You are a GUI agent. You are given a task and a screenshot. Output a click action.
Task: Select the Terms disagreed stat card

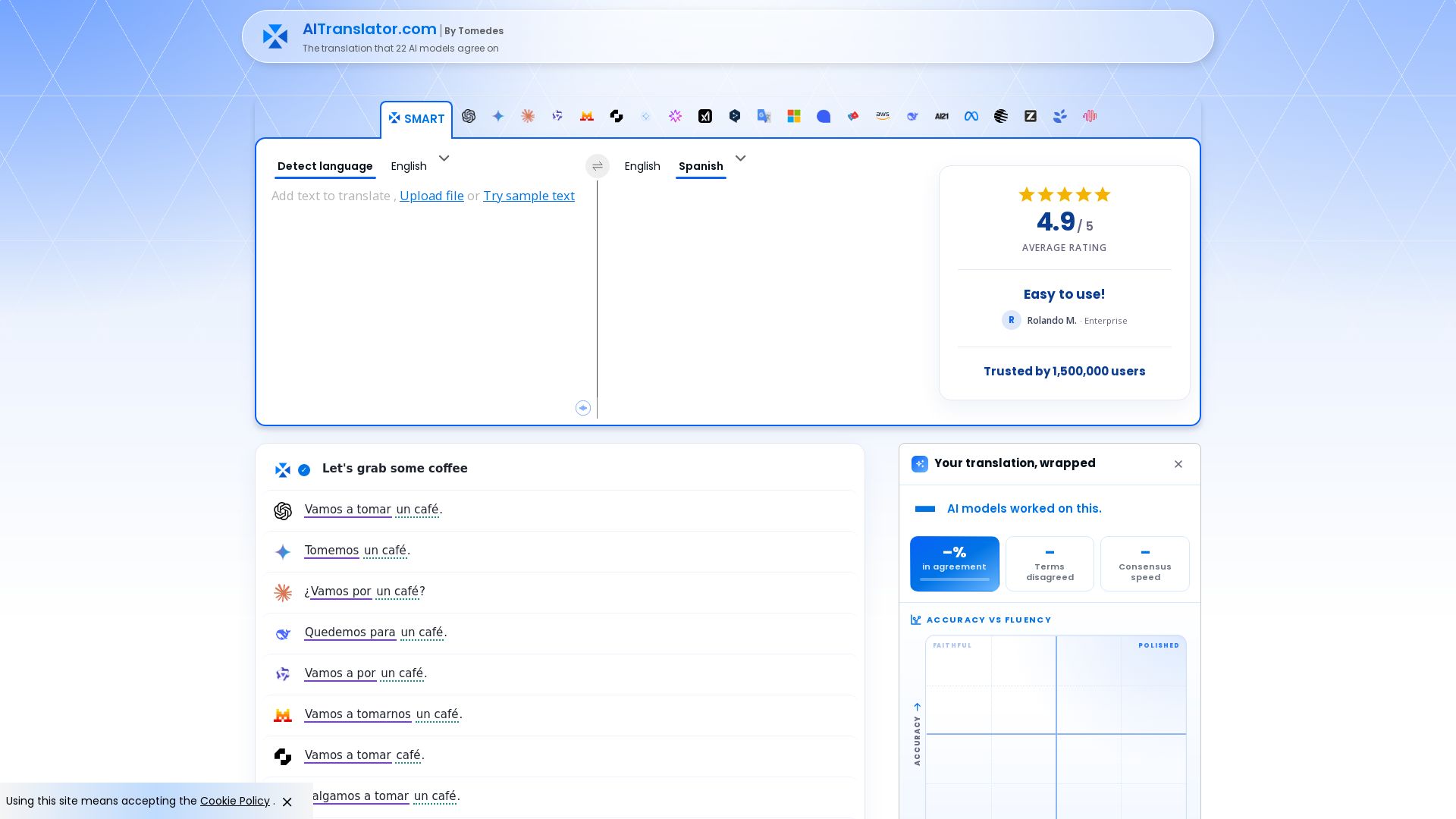1050,563
